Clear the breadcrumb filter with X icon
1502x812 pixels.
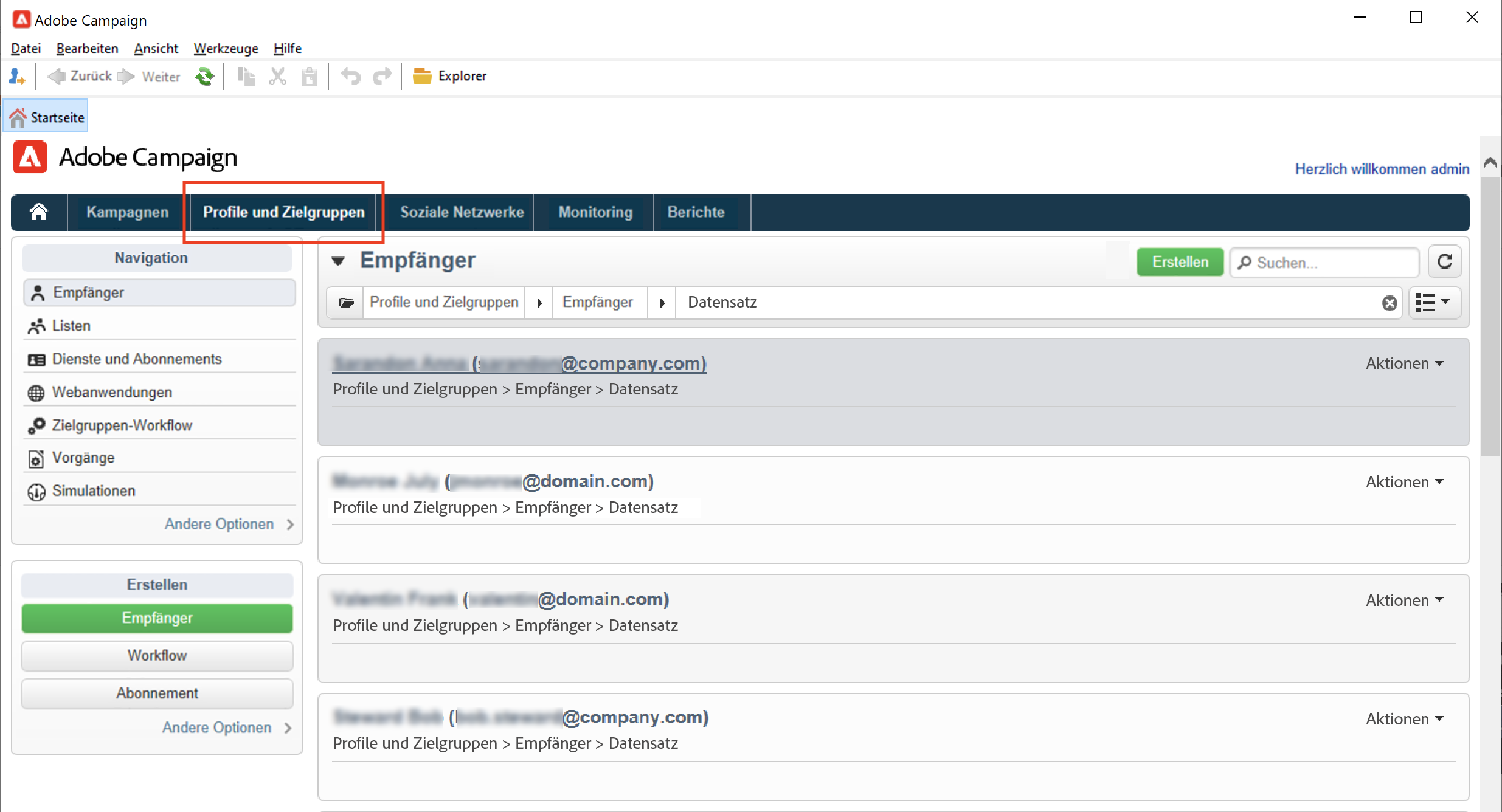click(1389, 303)
